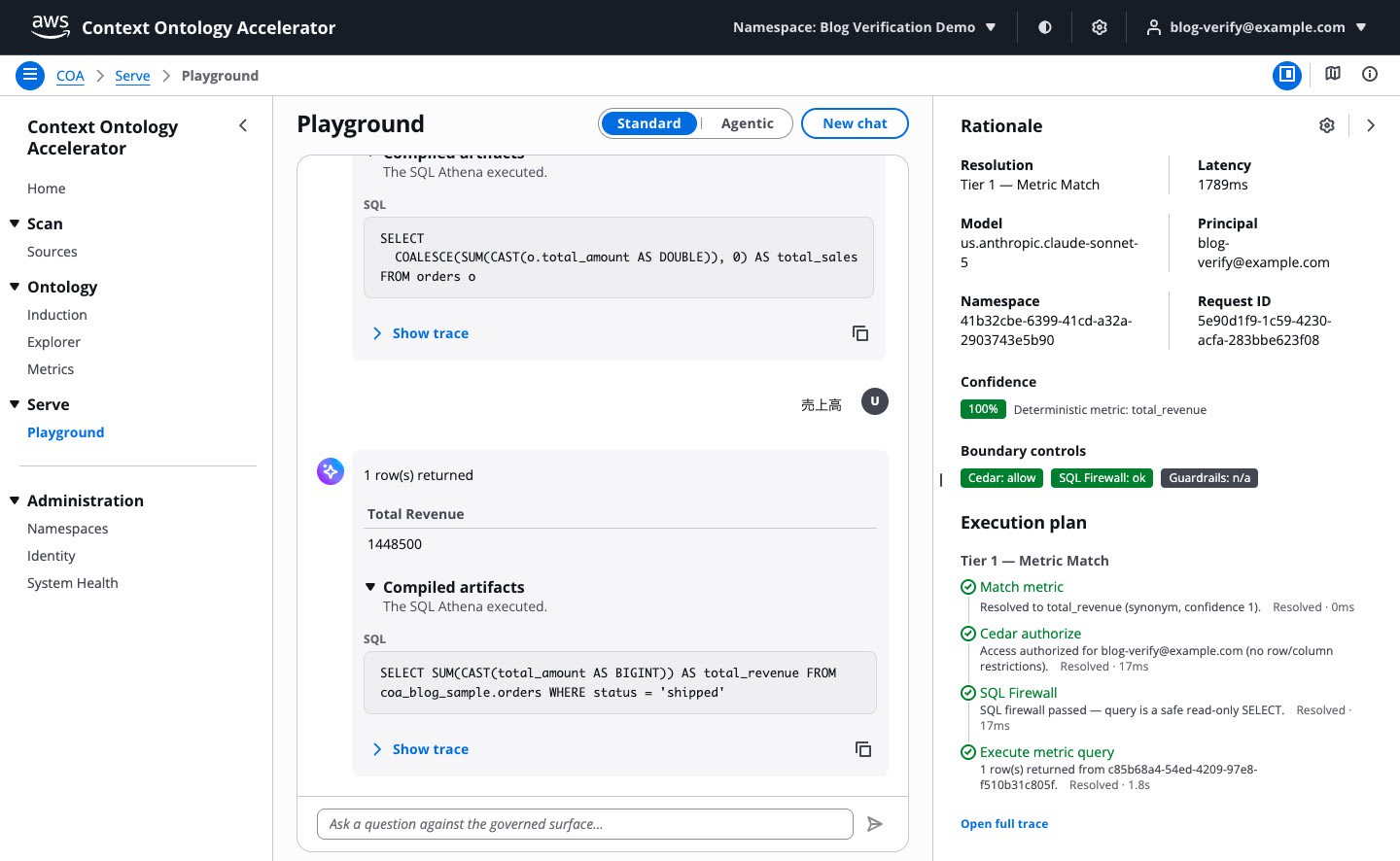Click the Guardrails: n/a badge
Image resolution: width=1400 pixels, height=861 pixels.
tap(1209, 478)
